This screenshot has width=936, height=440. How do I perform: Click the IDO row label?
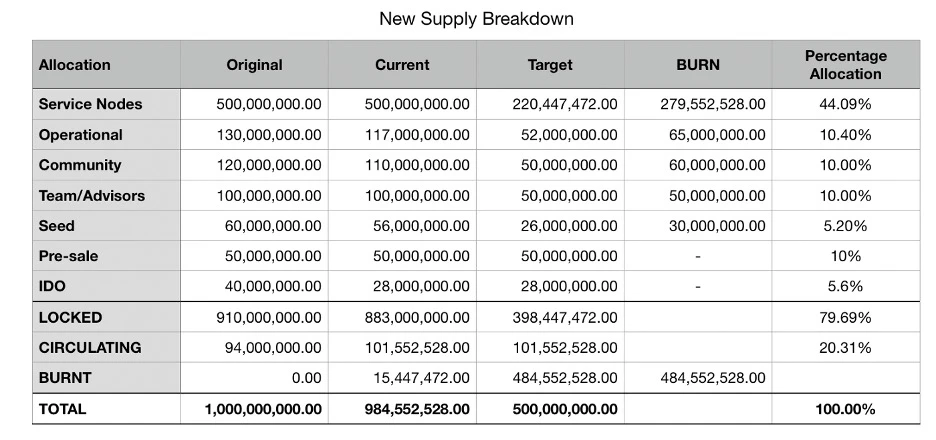point(52,286)
